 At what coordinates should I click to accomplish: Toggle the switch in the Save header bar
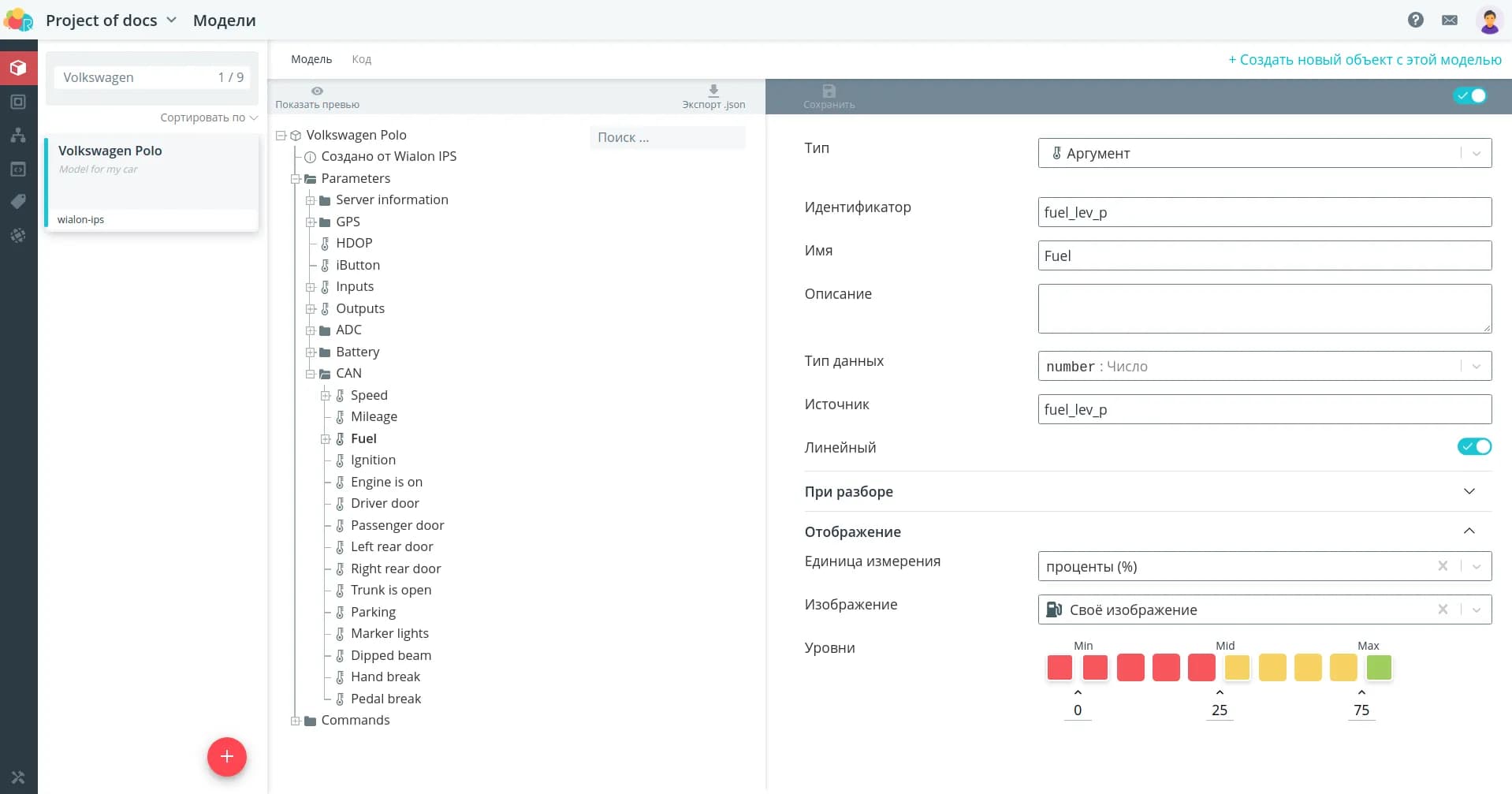click(1470, 95)
